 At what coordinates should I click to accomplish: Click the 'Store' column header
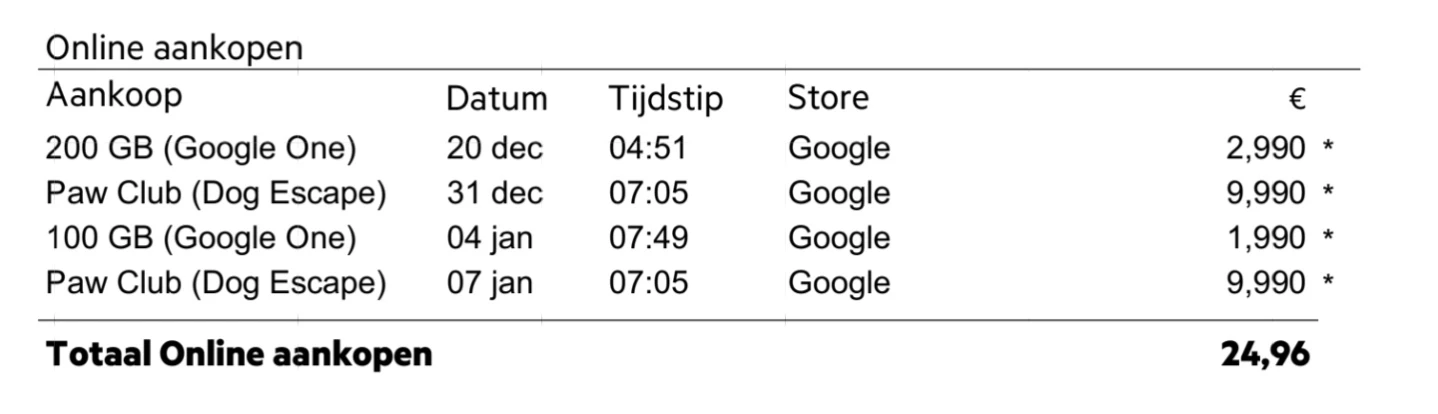828,98
